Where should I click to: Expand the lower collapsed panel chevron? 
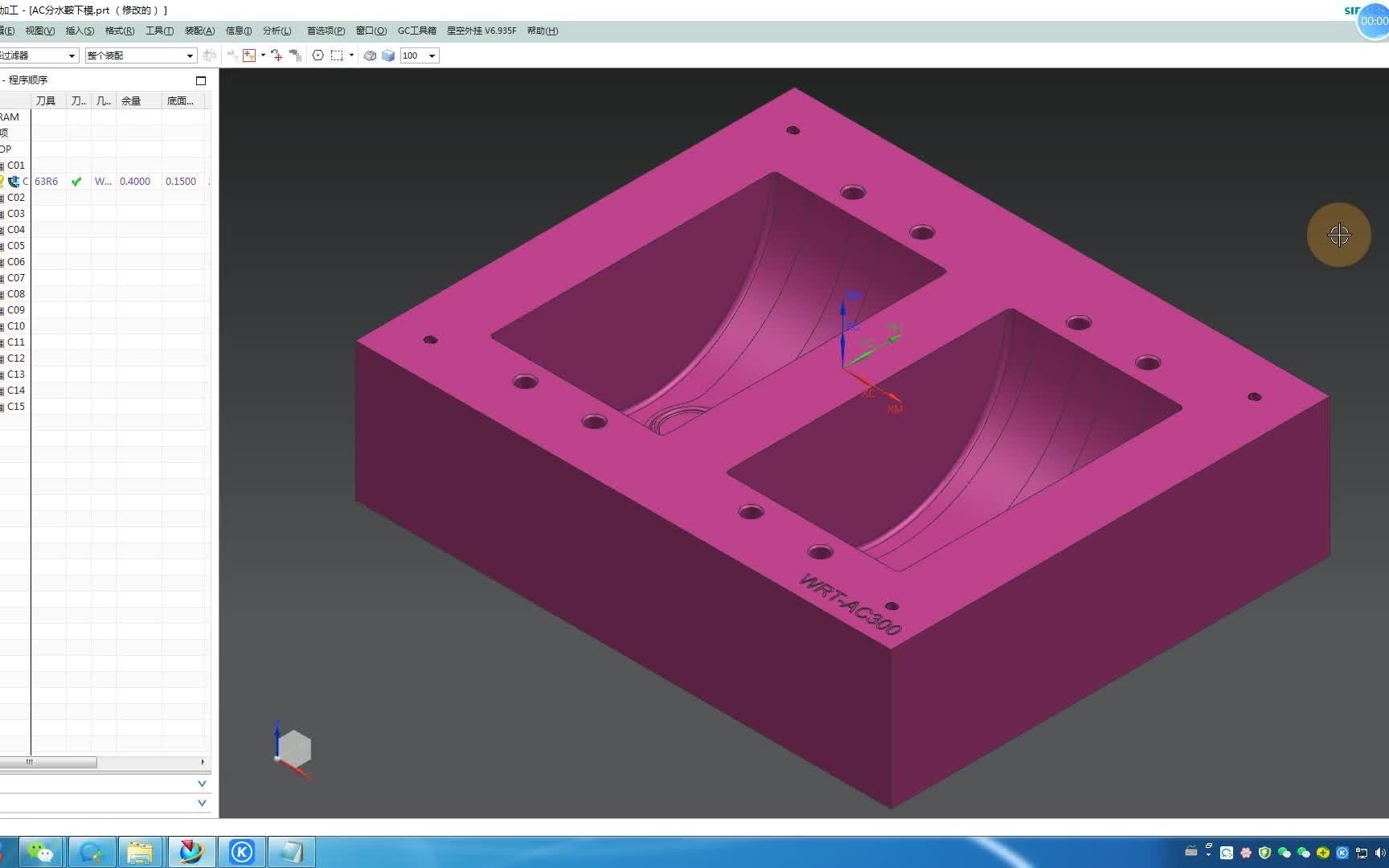pyautogui.click(x=202, y=802)
